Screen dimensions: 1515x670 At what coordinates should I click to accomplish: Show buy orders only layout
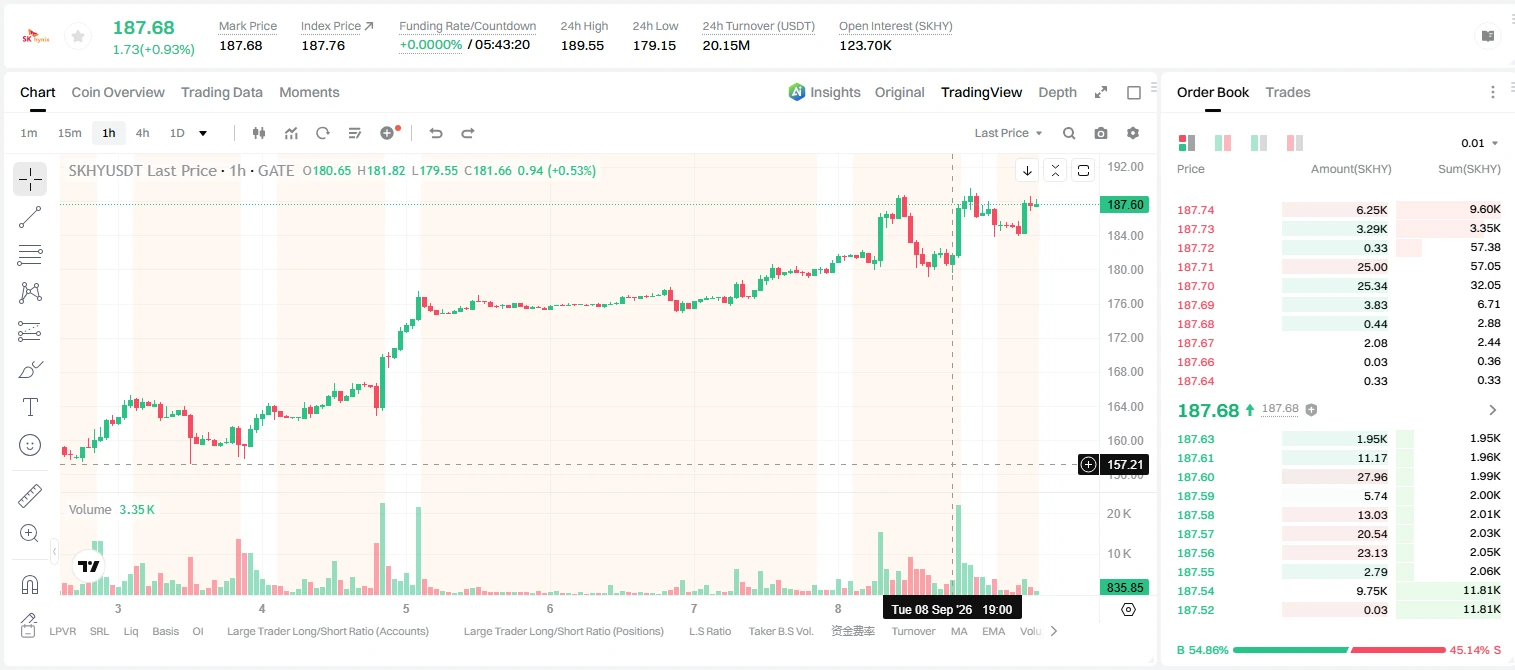tap(1259, 143)
